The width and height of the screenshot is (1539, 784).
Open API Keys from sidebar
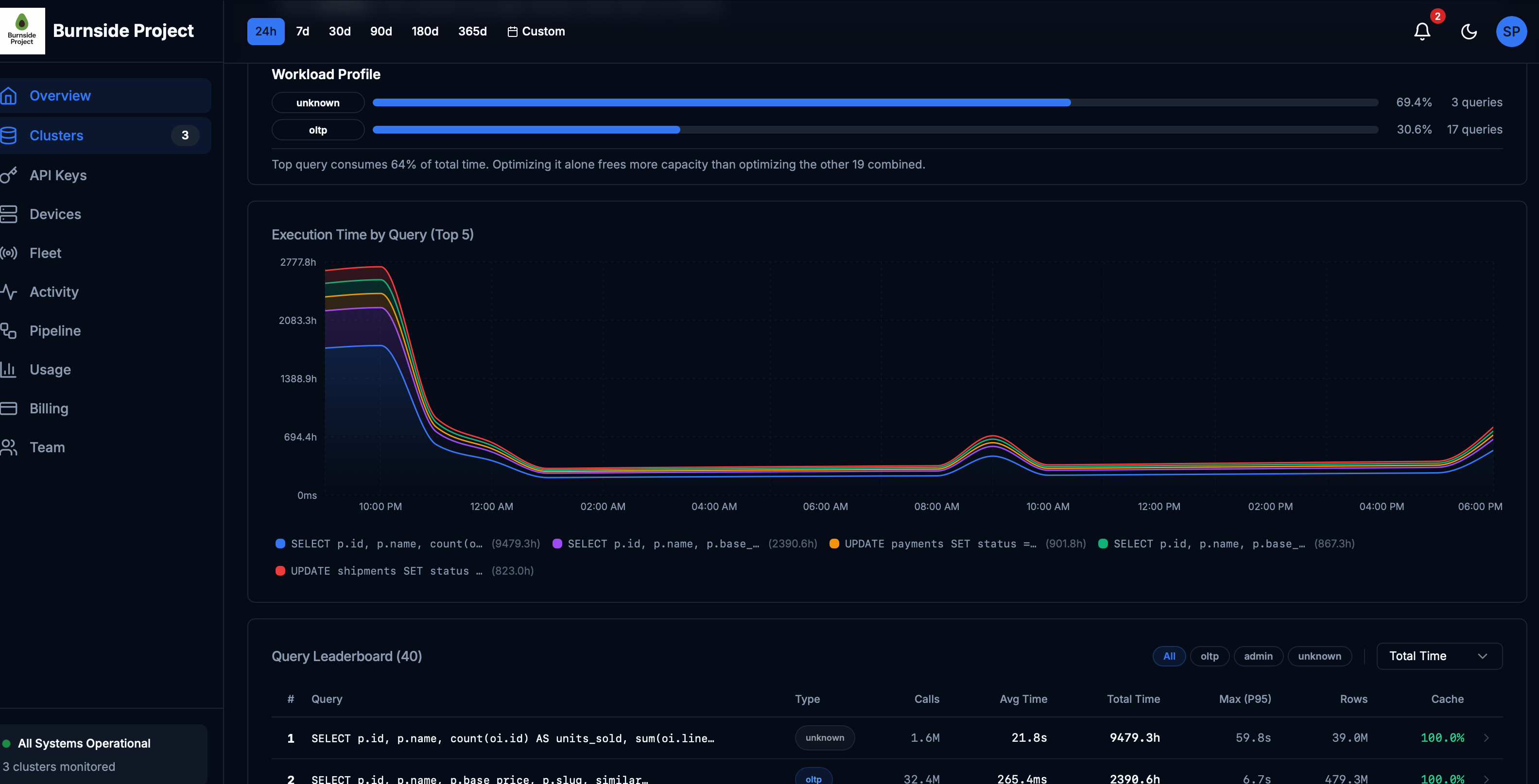pos(58,175)
